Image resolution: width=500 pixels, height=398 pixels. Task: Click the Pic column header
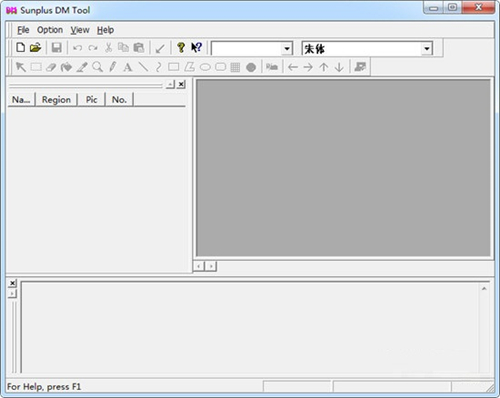91,100
